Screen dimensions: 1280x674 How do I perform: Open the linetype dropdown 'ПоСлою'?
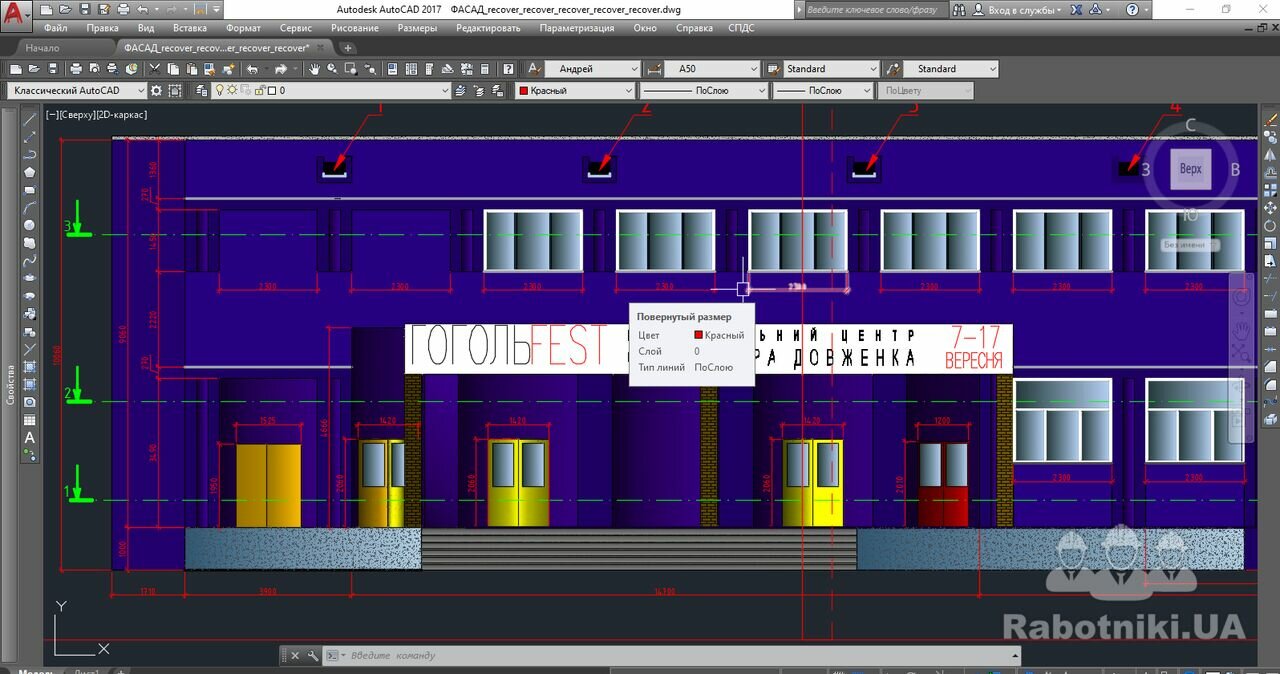(703, 90)
